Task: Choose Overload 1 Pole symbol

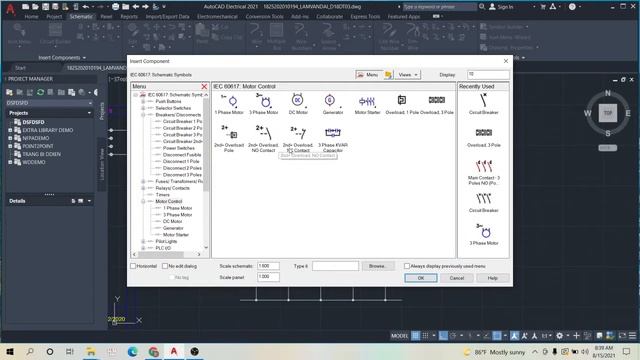Action: point(402,104)
